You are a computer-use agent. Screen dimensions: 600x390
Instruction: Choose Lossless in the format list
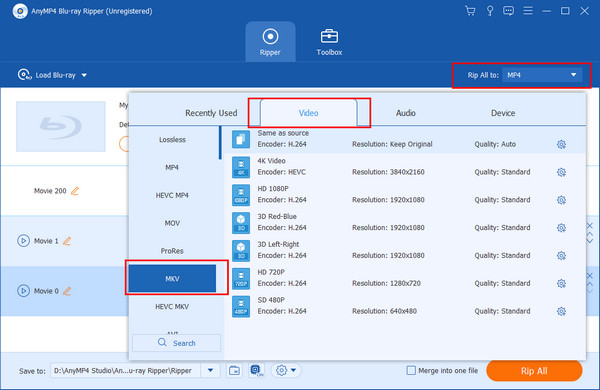[x=173, y=140]
